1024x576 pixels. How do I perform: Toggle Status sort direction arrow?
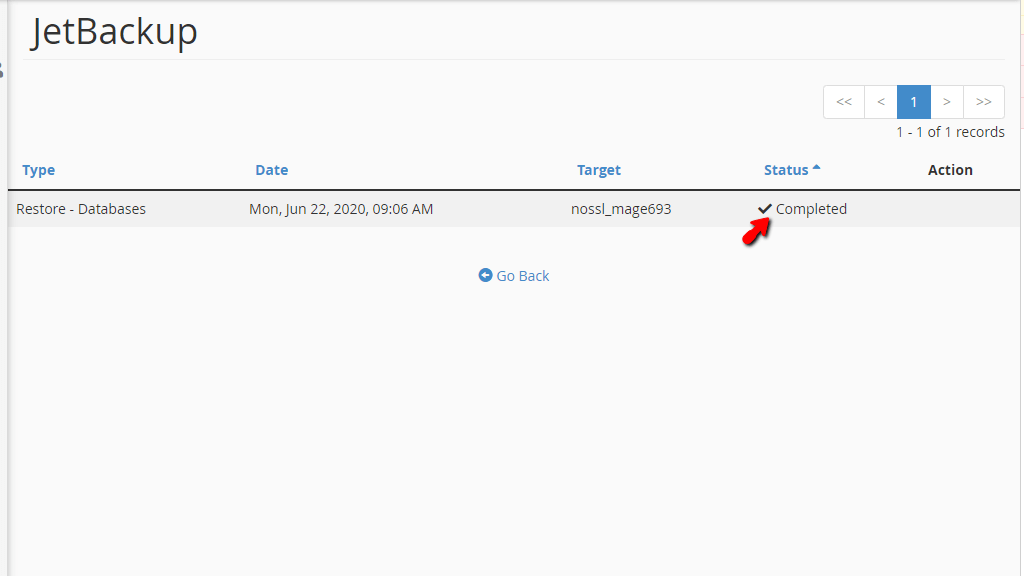[x=816, y=168]
